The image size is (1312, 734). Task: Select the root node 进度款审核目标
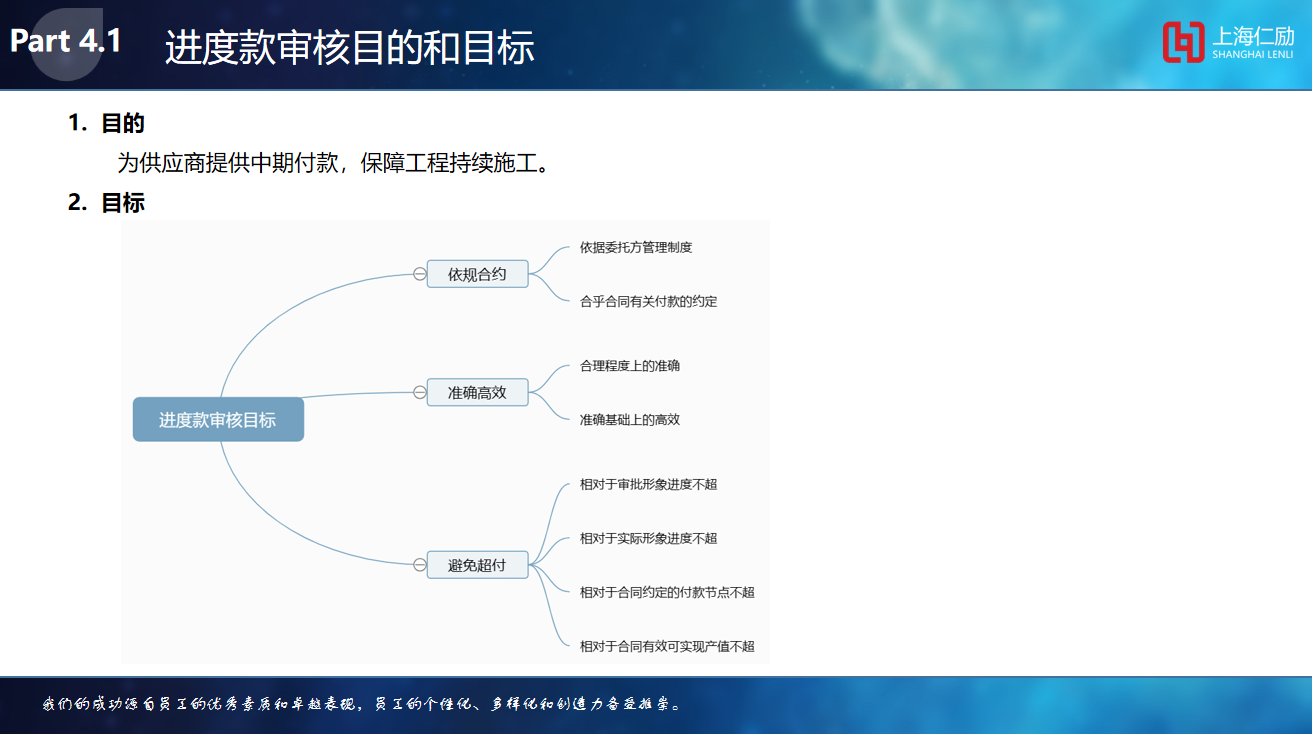click(218, 420)
